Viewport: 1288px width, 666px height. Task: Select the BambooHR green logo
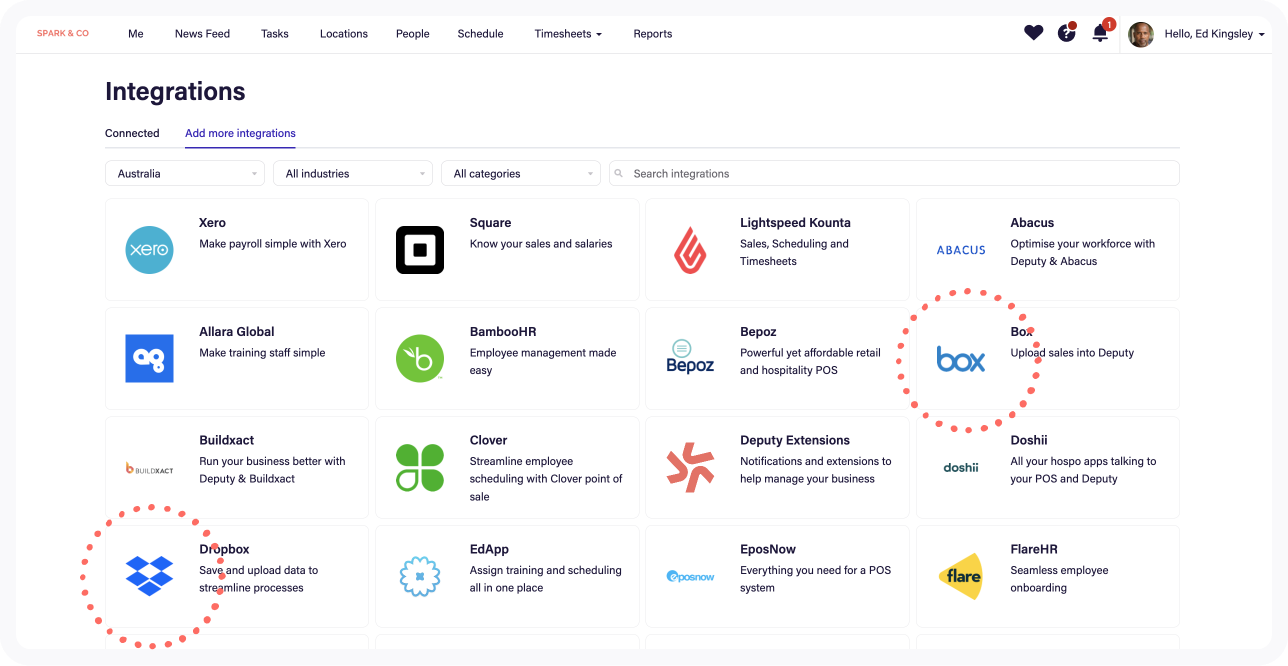coord(420,359)
